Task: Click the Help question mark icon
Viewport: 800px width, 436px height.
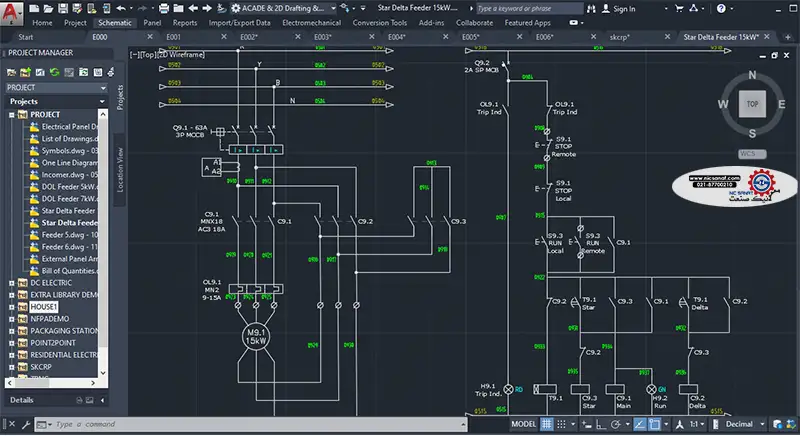Action: 721,8
